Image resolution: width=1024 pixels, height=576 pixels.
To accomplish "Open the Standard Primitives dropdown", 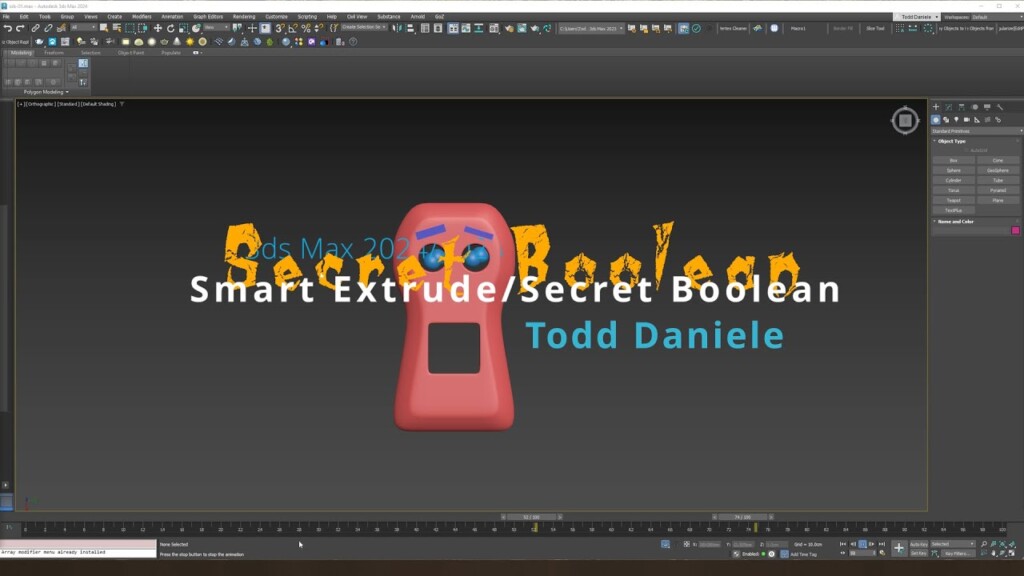I will (x=975, y=130).
